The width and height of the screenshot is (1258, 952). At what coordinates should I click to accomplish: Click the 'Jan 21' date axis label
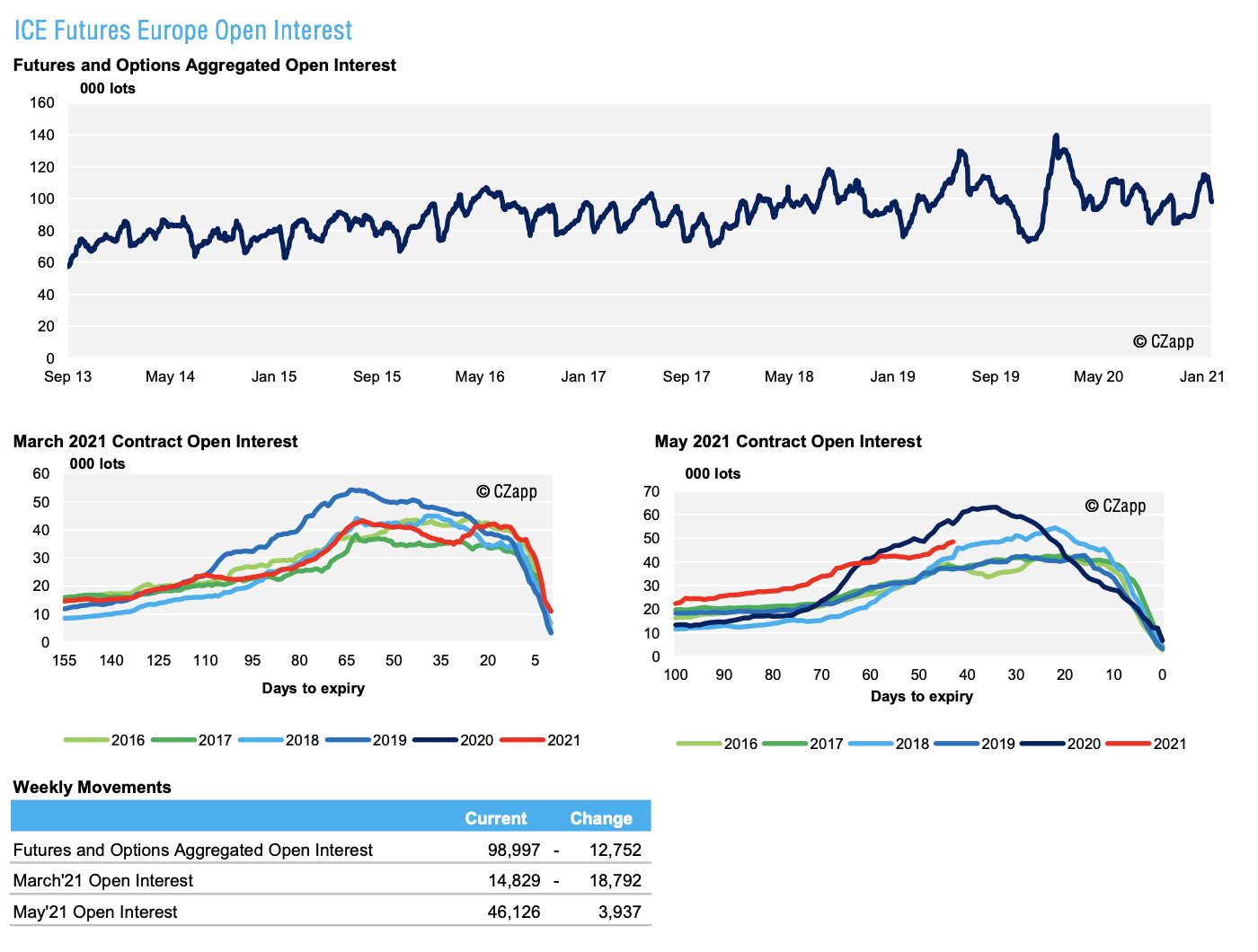pos(1202,376)
